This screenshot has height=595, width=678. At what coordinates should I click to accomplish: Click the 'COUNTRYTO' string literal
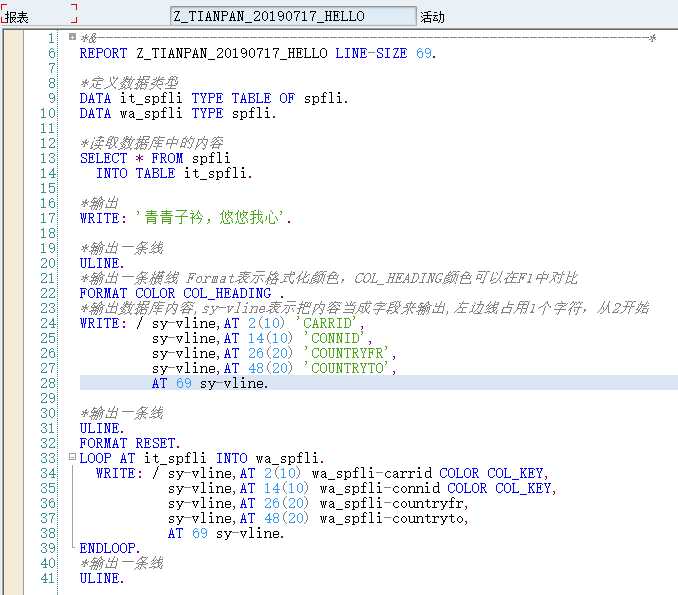pyautogui.click(x=347, y=368)
